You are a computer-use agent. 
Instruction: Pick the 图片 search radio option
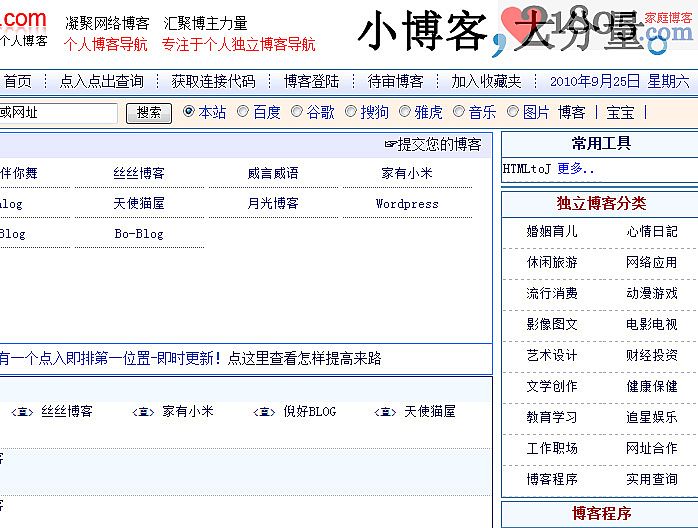pyautogui.click(x=513, y=112)
